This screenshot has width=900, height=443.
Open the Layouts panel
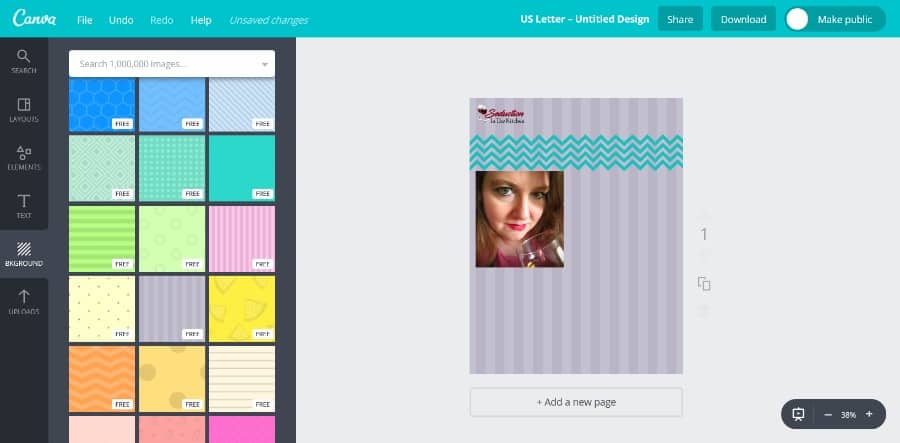(x=24, y=110)
